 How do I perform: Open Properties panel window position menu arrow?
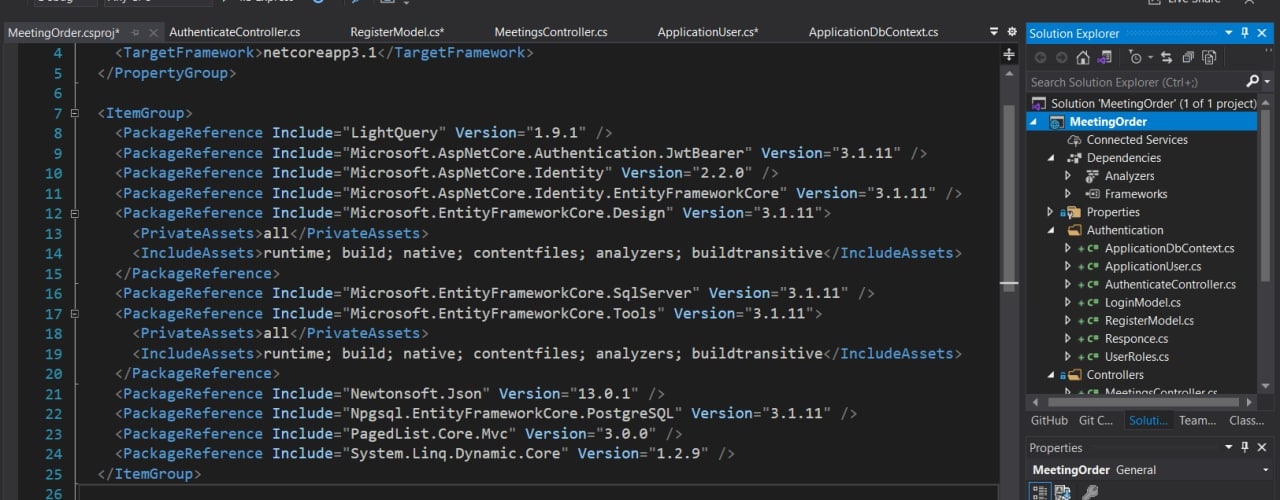(x=1229, y=448)
